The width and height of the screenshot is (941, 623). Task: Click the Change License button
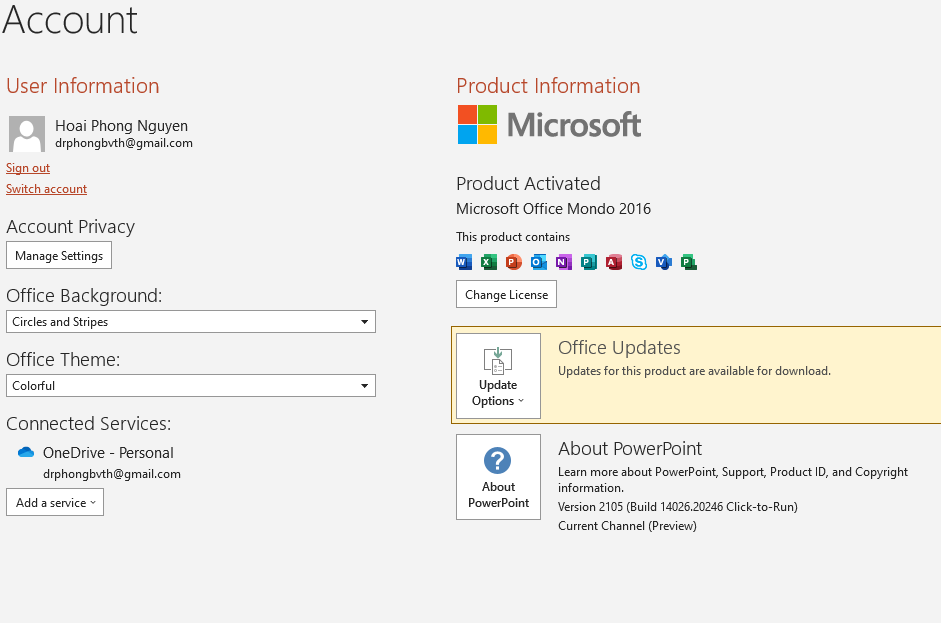point(507,295)
